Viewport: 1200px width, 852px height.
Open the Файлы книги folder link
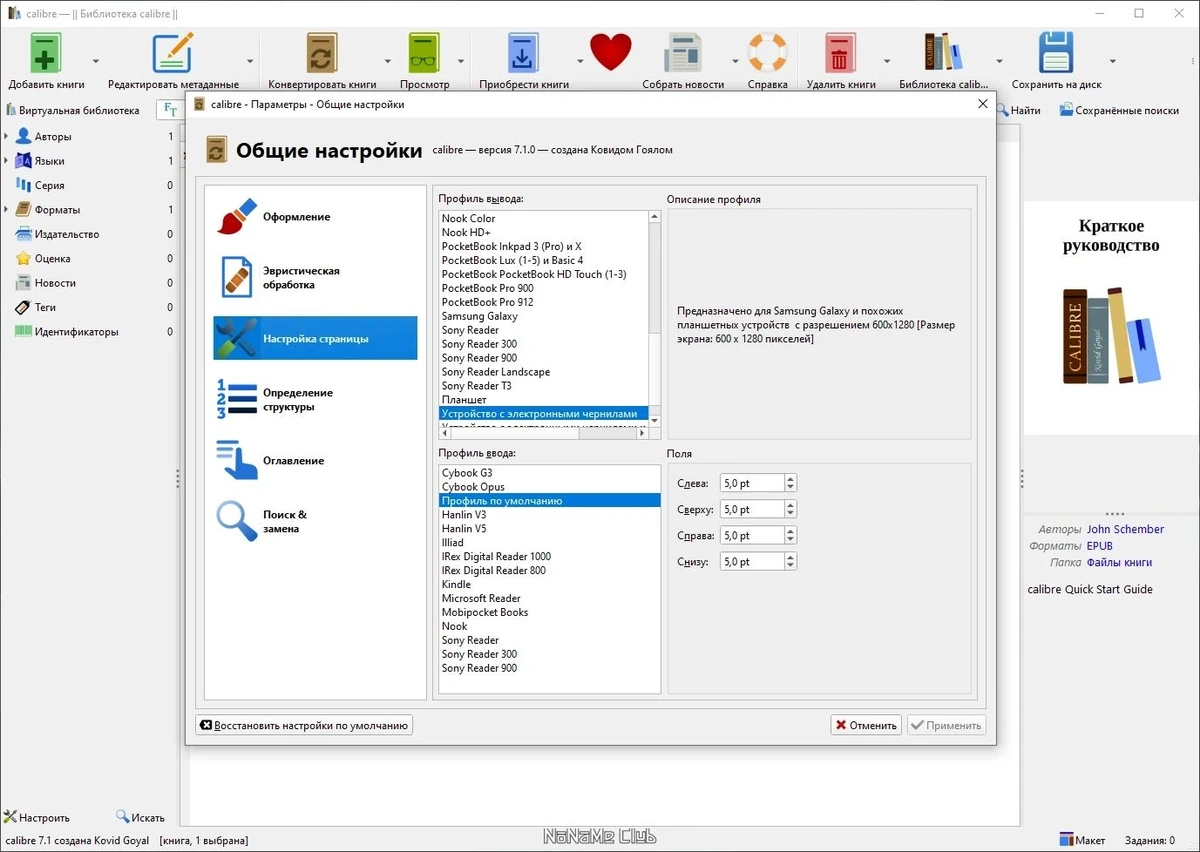click(1119, 562)
